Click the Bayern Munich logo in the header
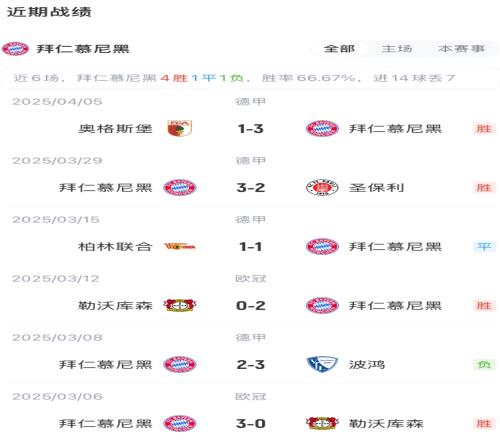The width and height of the screenshot is (500, 440). 15,49
